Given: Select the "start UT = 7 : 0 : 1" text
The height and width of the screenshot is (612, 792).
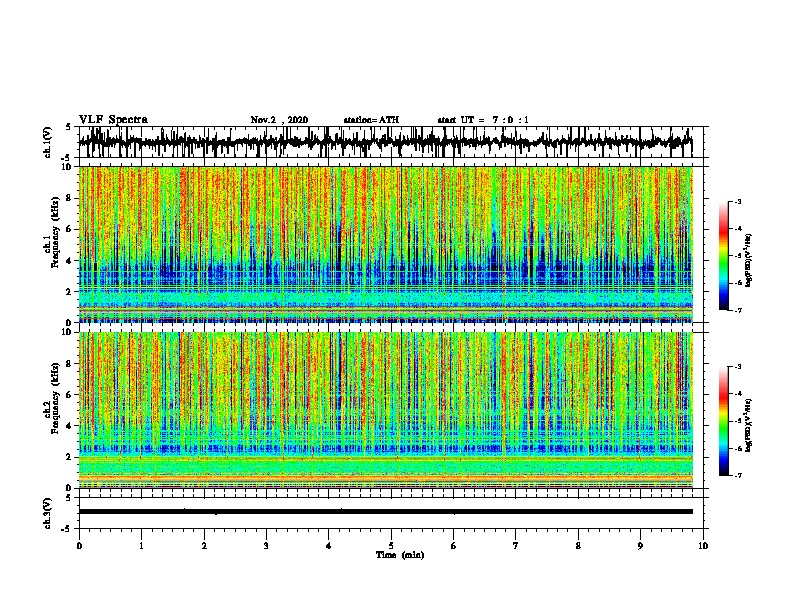Looking at the screenshot, I should point(483,120).
